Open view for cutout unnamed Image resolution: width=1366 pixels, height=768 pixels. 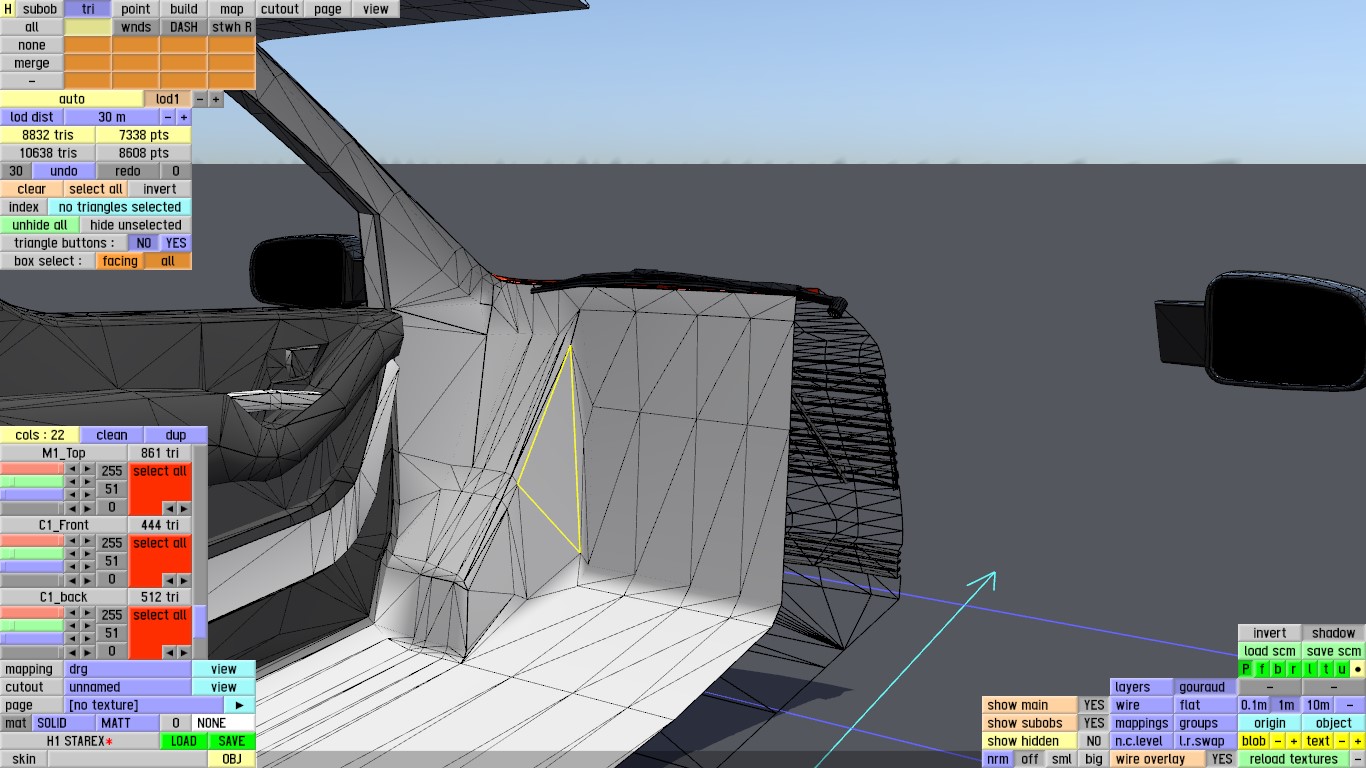click(224, 687)
